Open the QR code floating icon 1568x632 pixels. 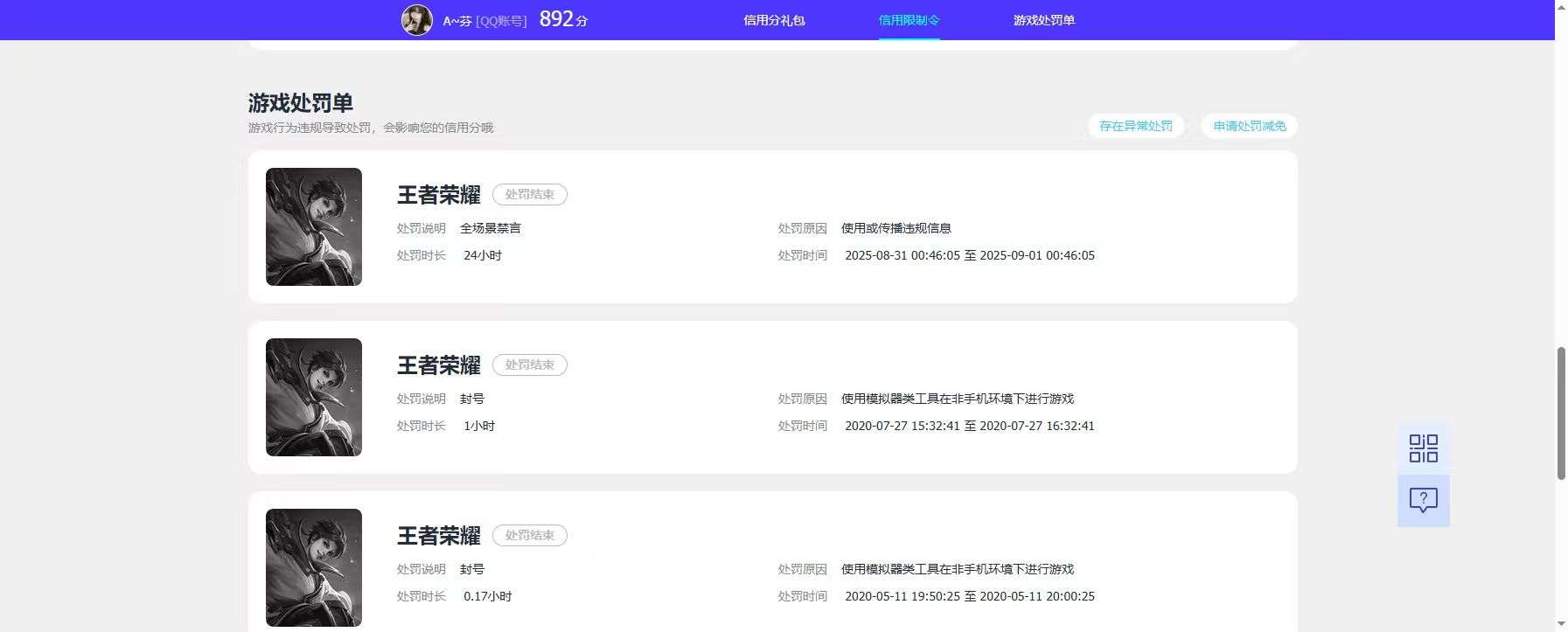(1423, 448)
